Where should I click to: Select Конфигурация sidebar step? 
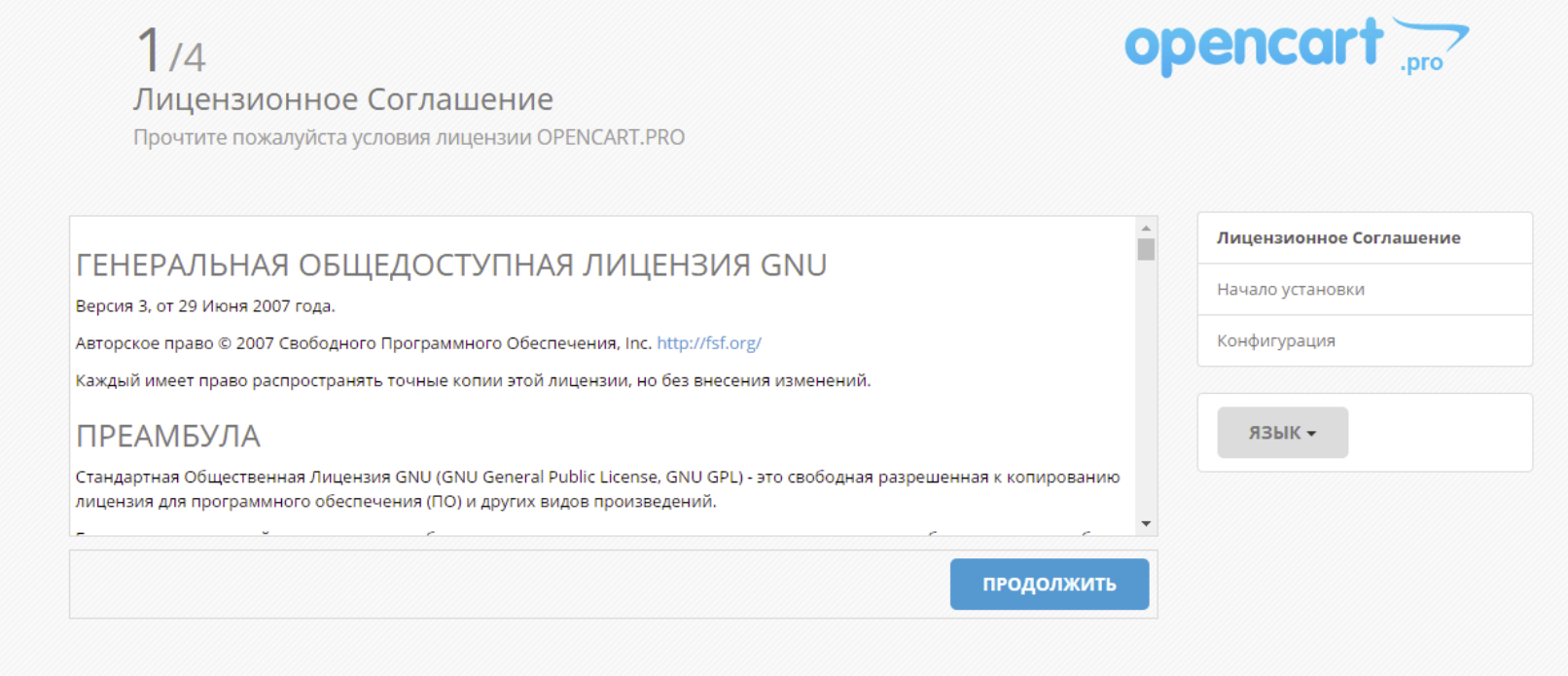1365,341
